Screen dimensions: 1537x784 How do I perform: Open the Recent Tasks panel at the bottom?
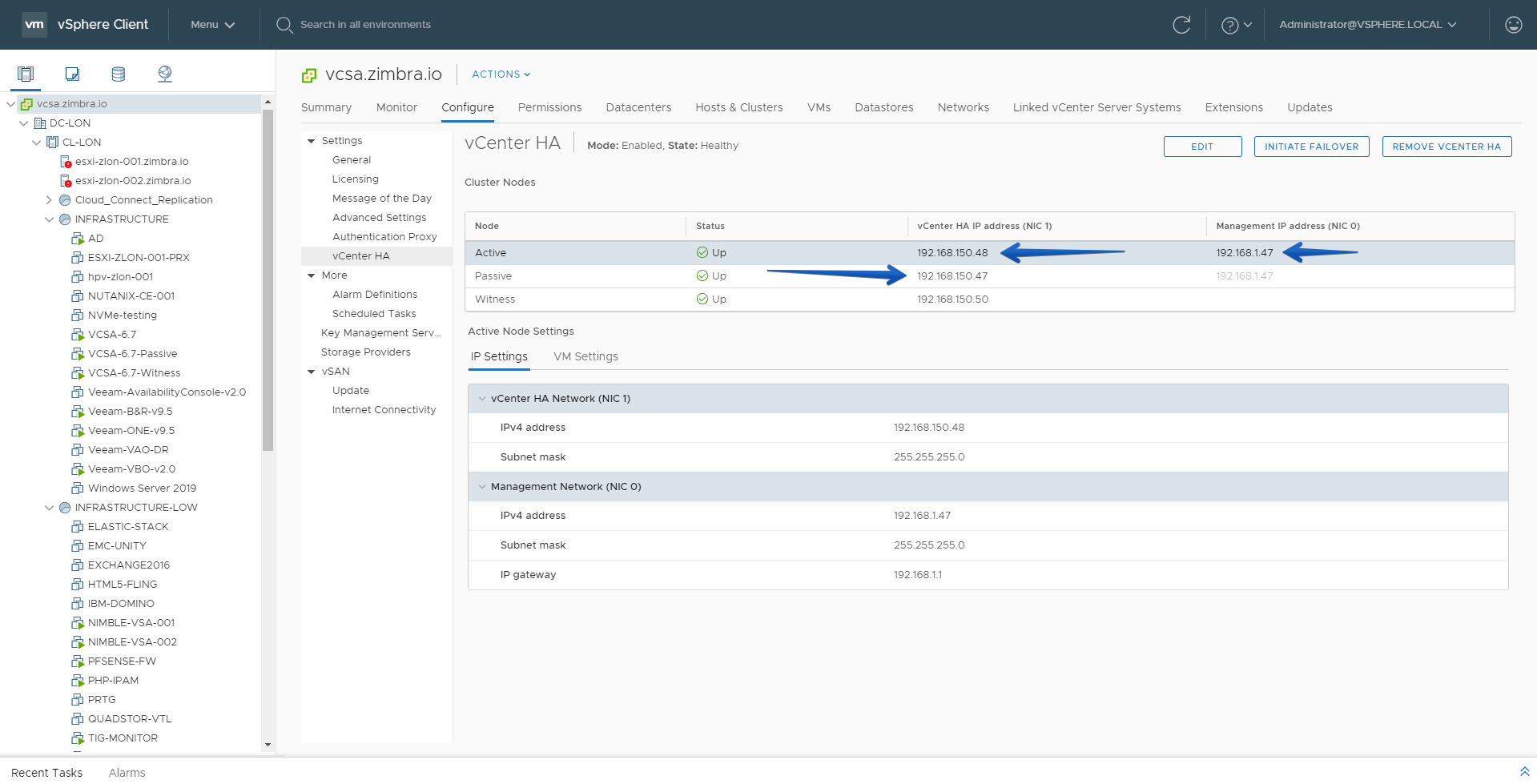46,773
